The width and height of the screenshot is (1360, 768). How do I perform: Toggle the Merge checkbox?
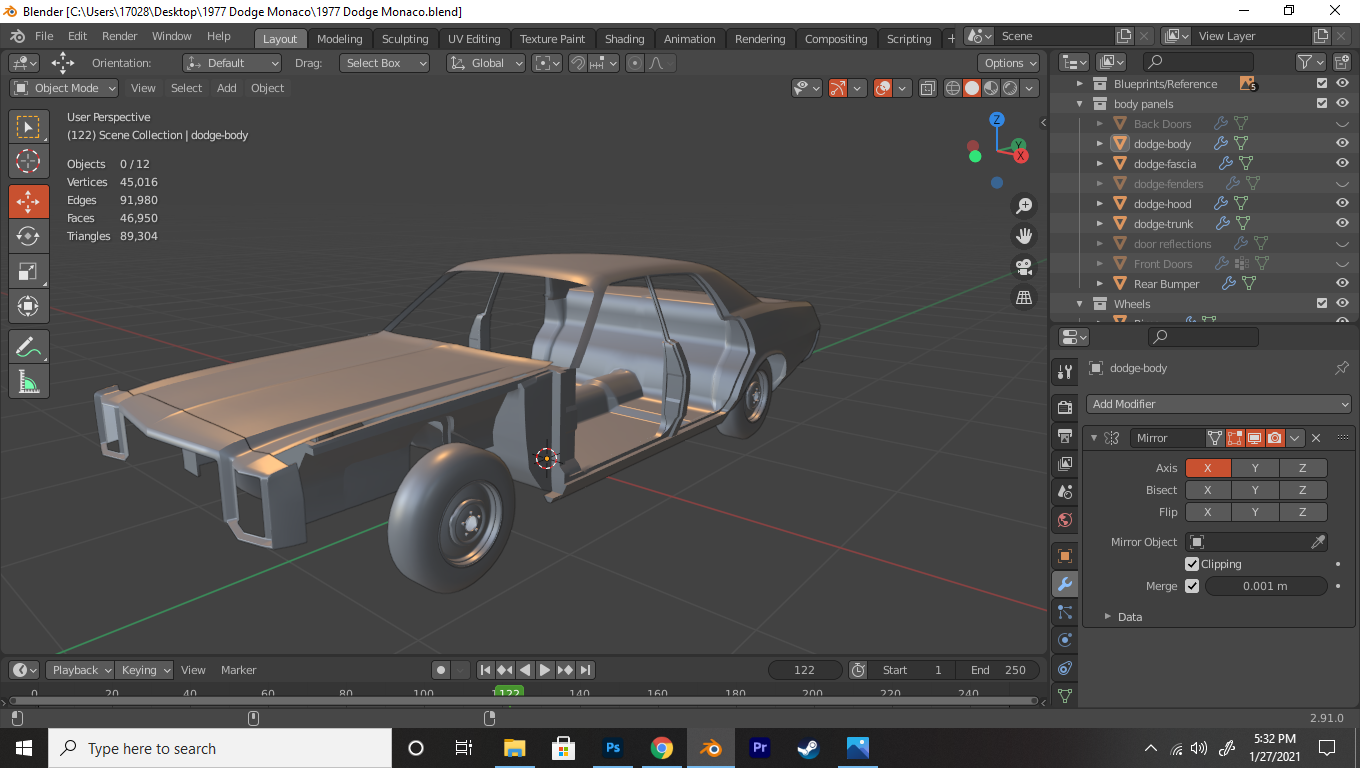[1192, 586]
